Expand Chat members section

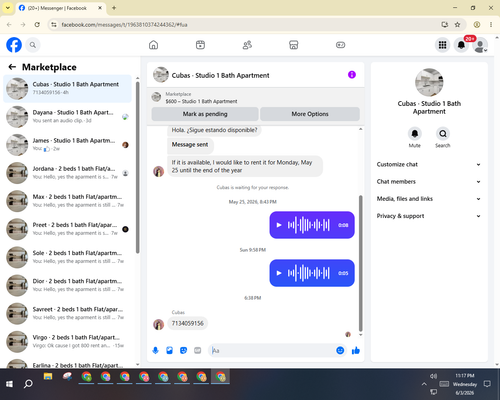[x=429, y=182]
